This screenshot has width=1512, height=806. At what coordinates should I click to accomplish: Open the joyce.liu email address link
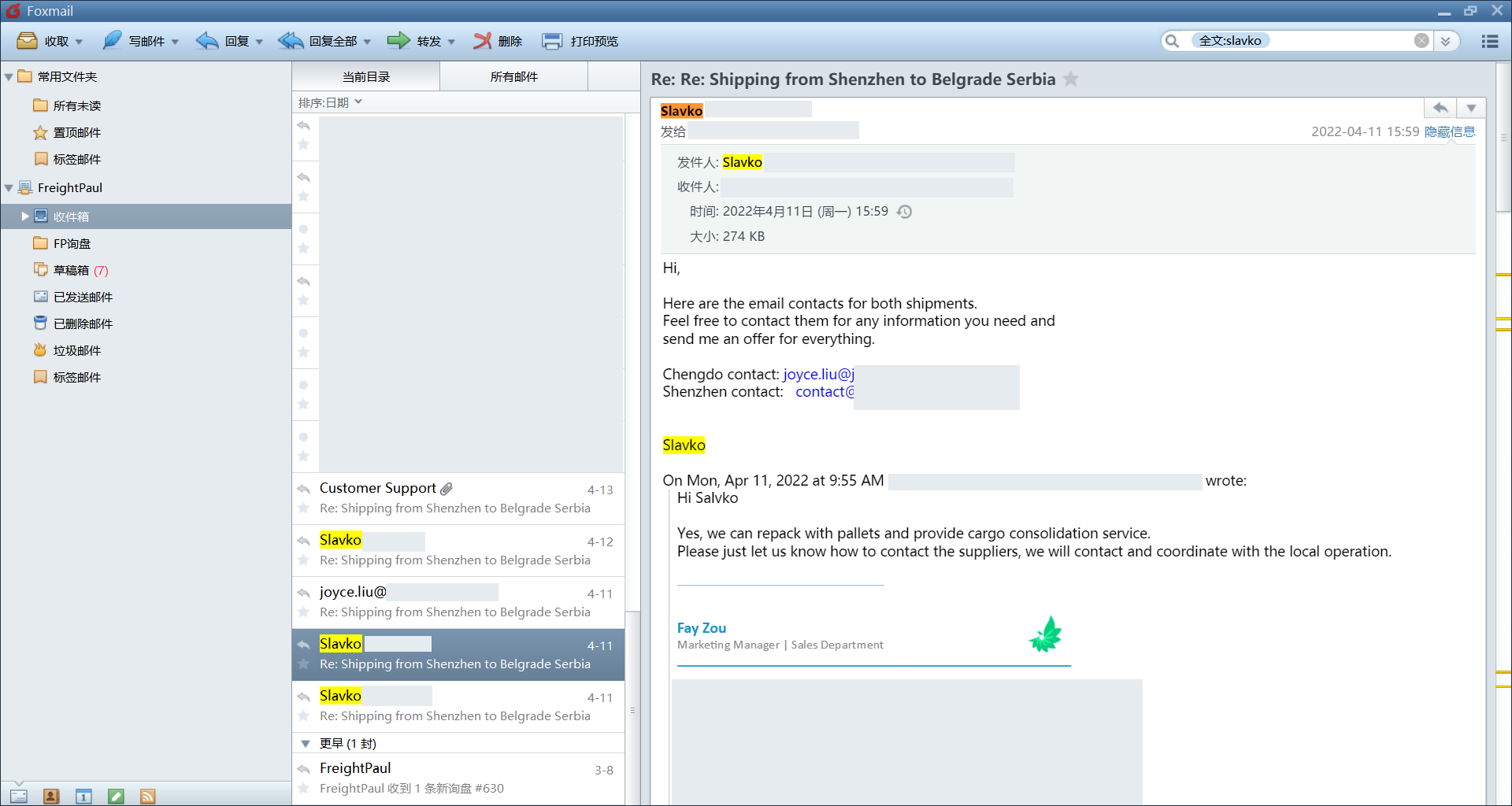pos(818,374)
